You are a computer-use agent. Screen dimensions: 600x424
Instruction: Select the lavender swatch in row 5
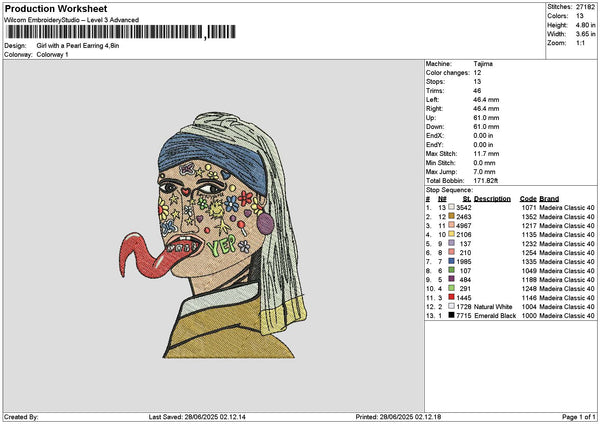point(452,243)
